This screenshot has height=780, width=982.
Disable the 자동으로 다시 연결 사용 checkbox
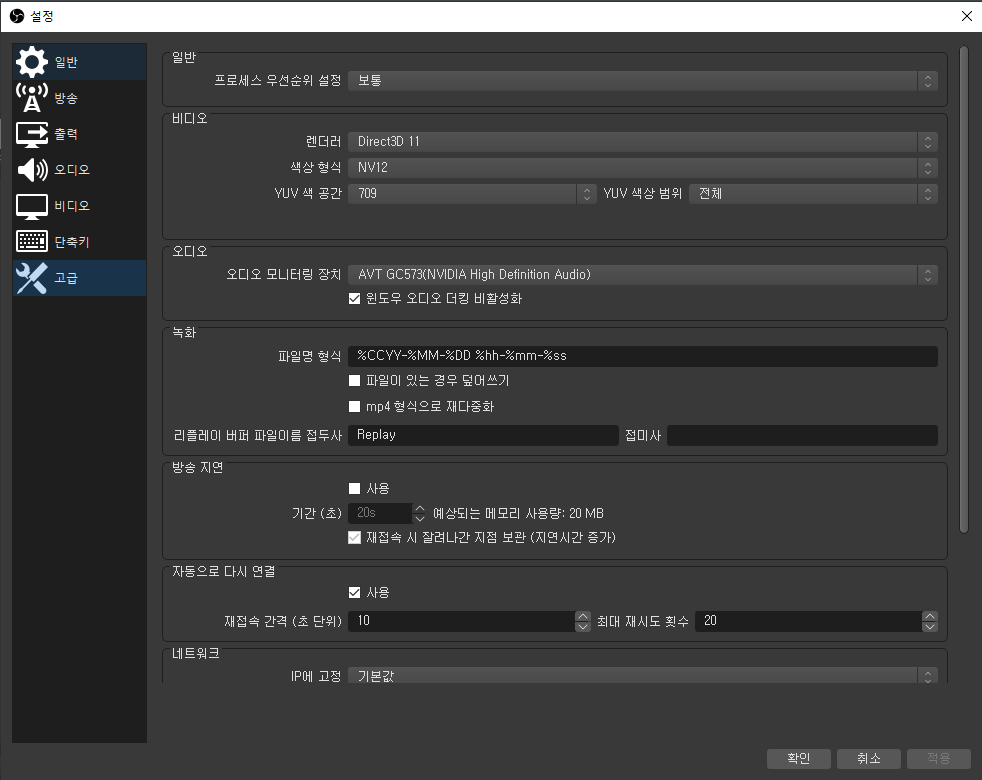tap(354, 592)
